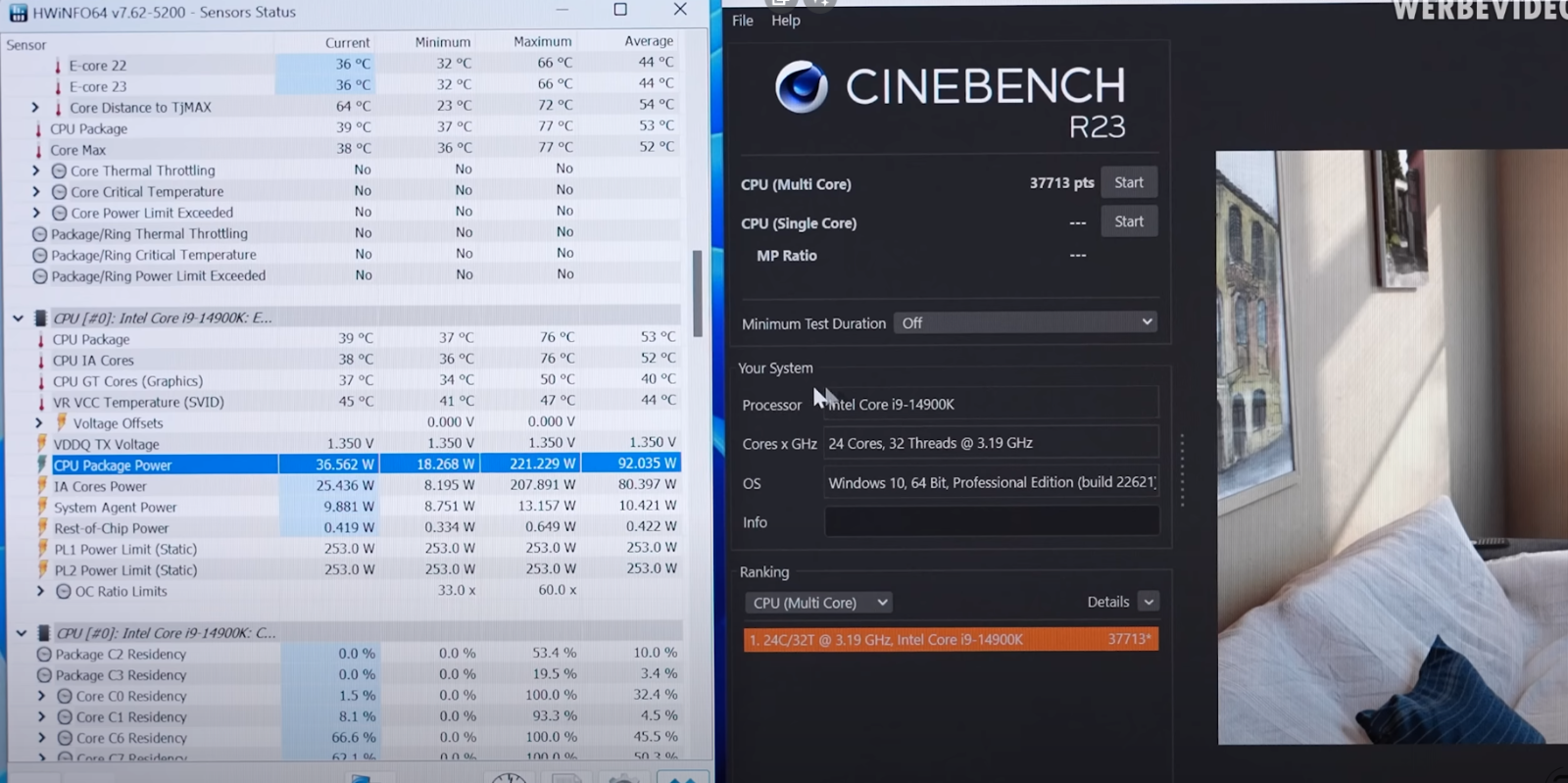Expand Core Thermal Throttling row

36,171
